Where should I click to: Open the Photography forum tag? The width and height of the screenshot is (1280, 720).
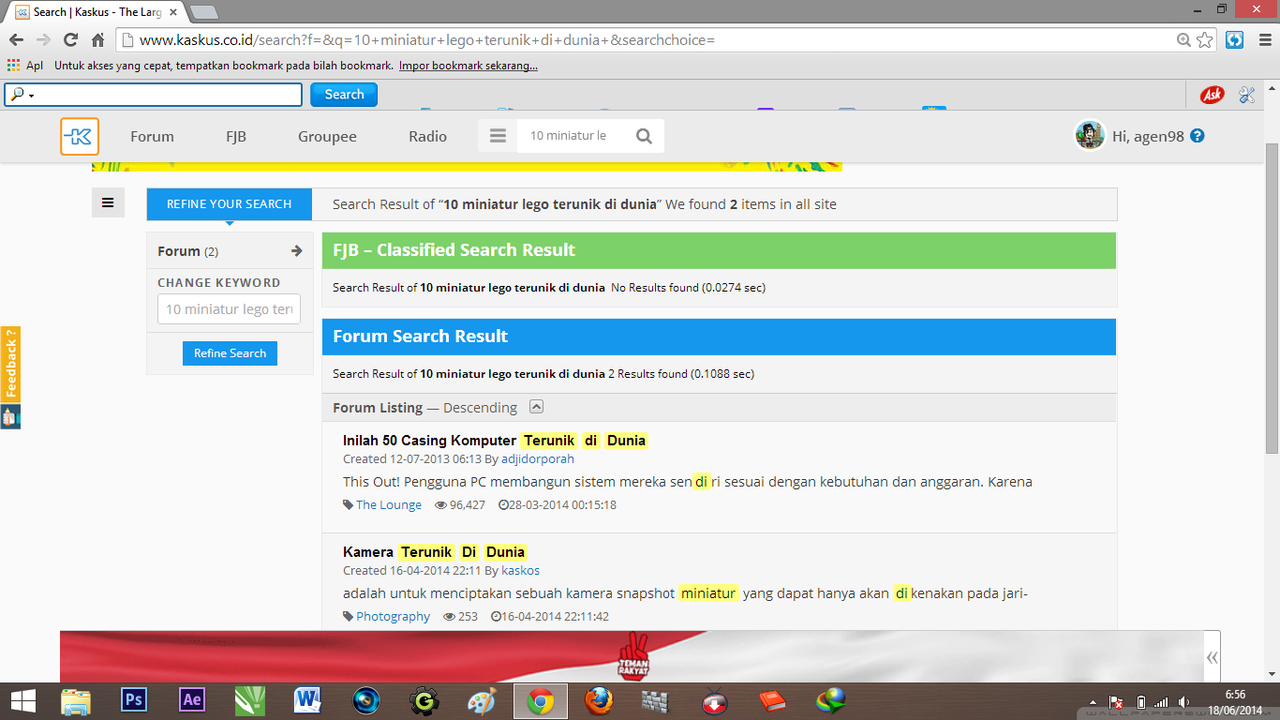click(393, 617)
